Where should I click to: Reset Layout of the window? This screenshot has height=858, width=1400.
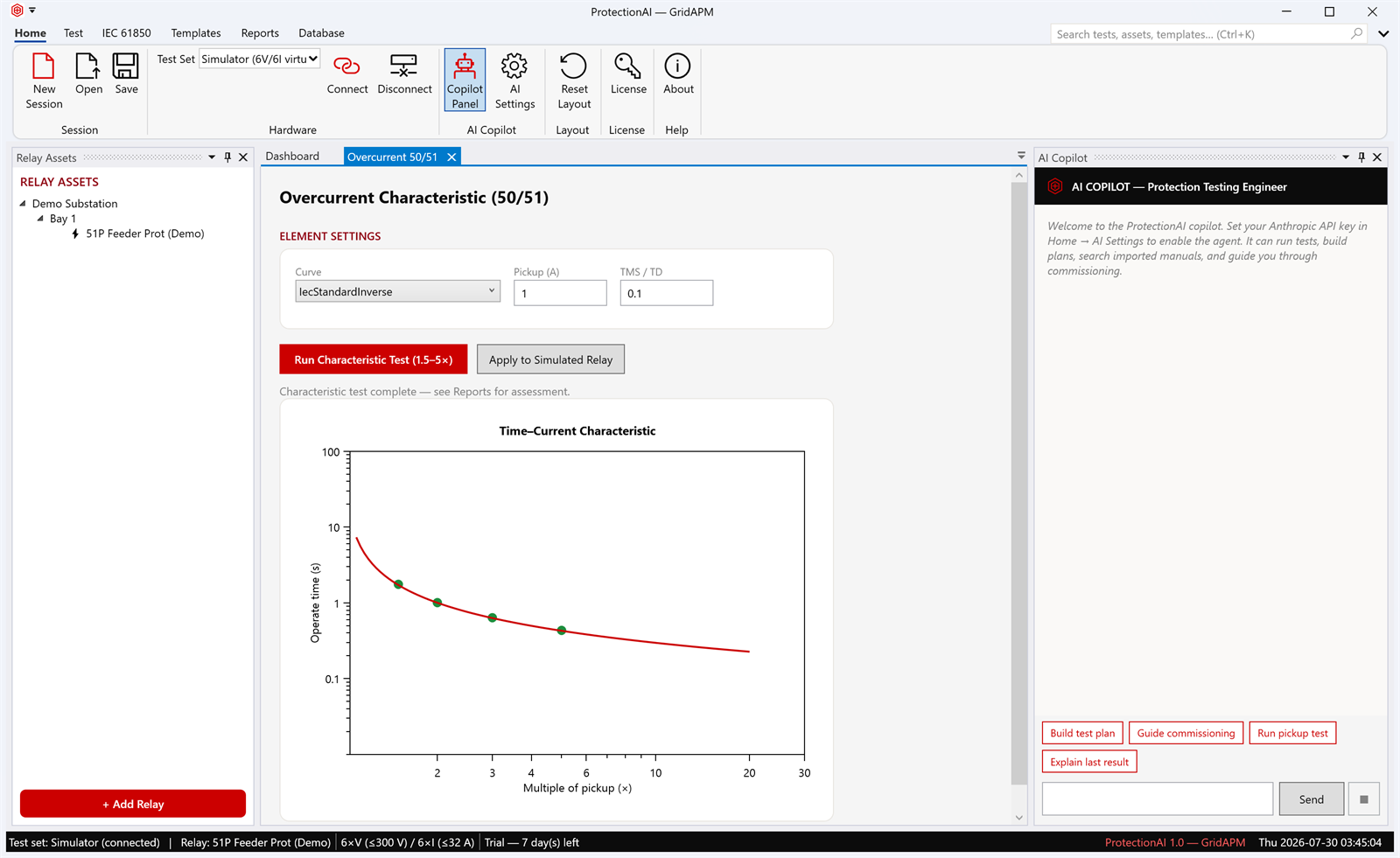574,80
